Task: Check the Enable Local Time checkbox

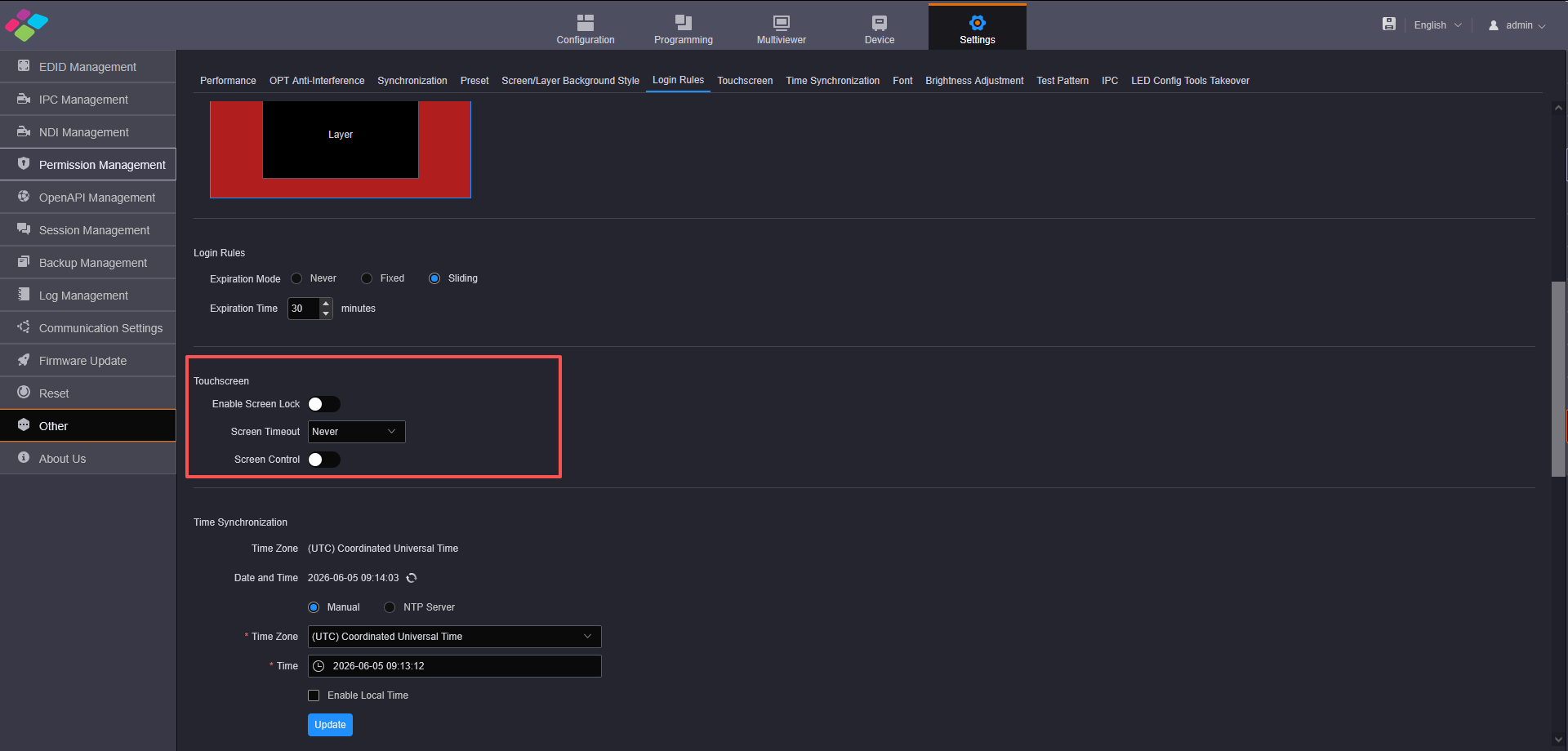Action: (x=314, y=695)
